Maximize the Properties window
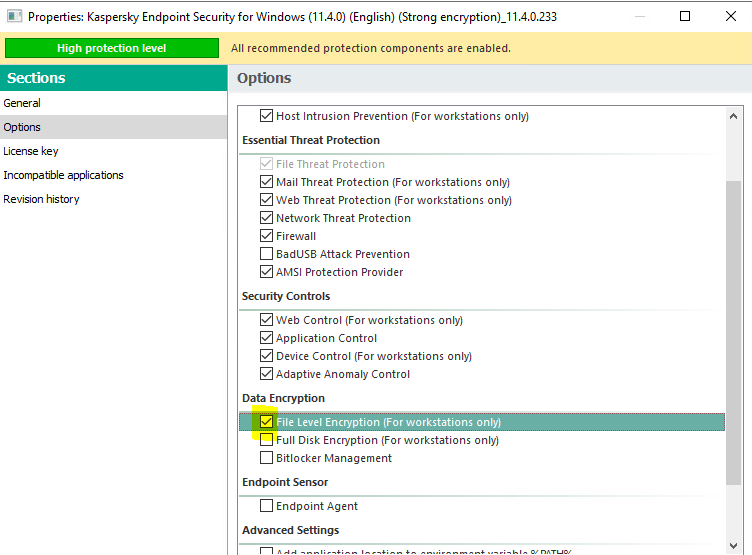 685,16
